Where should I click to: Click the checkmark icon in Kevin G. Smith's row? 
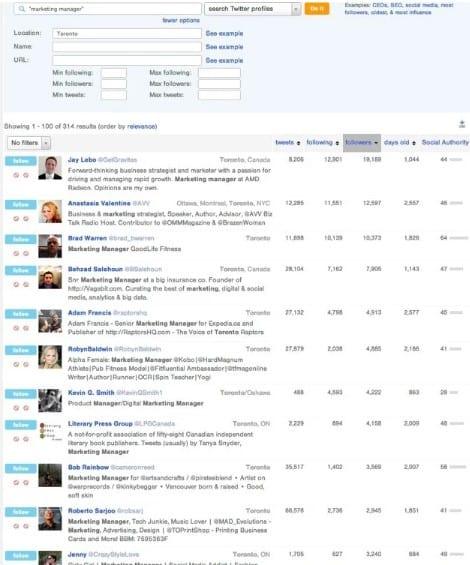[16, 408]
